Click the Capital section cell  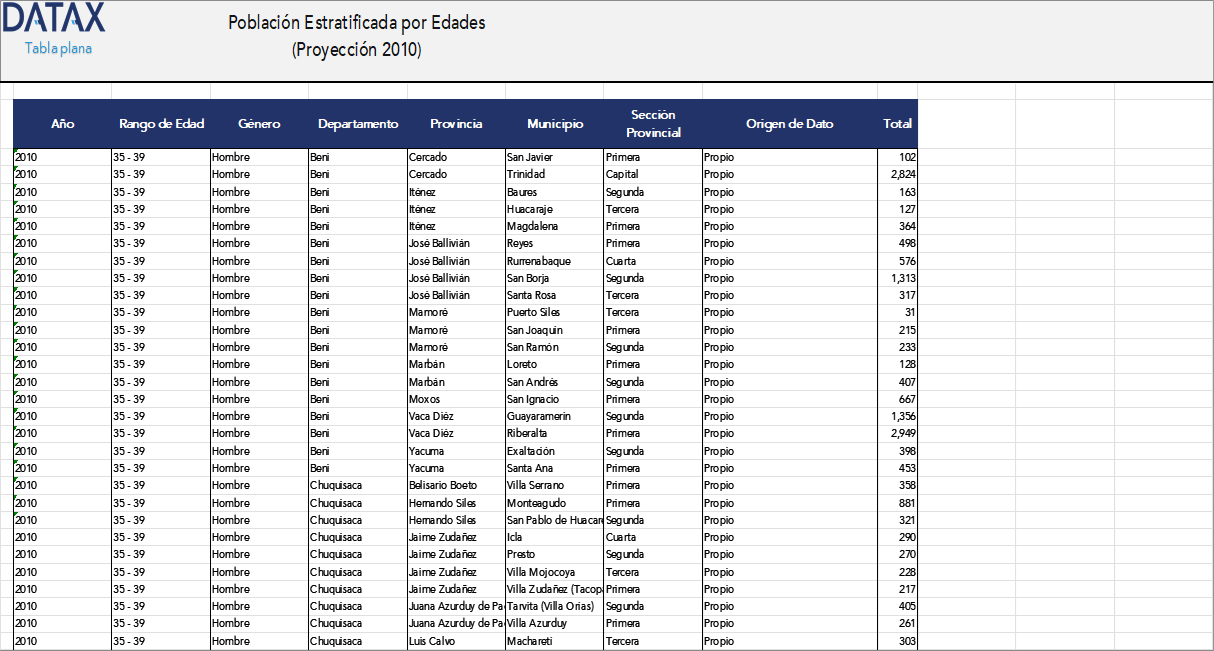point(622,174)
